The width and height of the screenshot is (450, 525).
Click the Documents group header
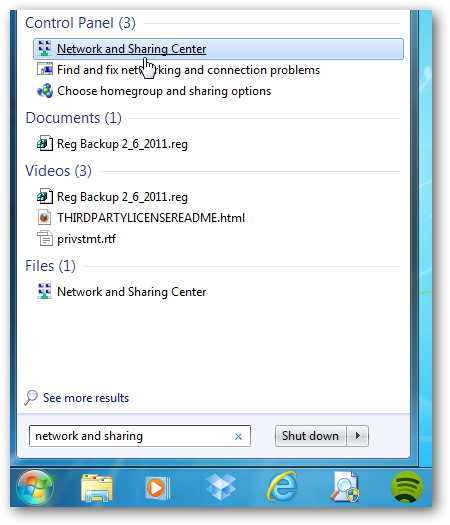[73, 118]
